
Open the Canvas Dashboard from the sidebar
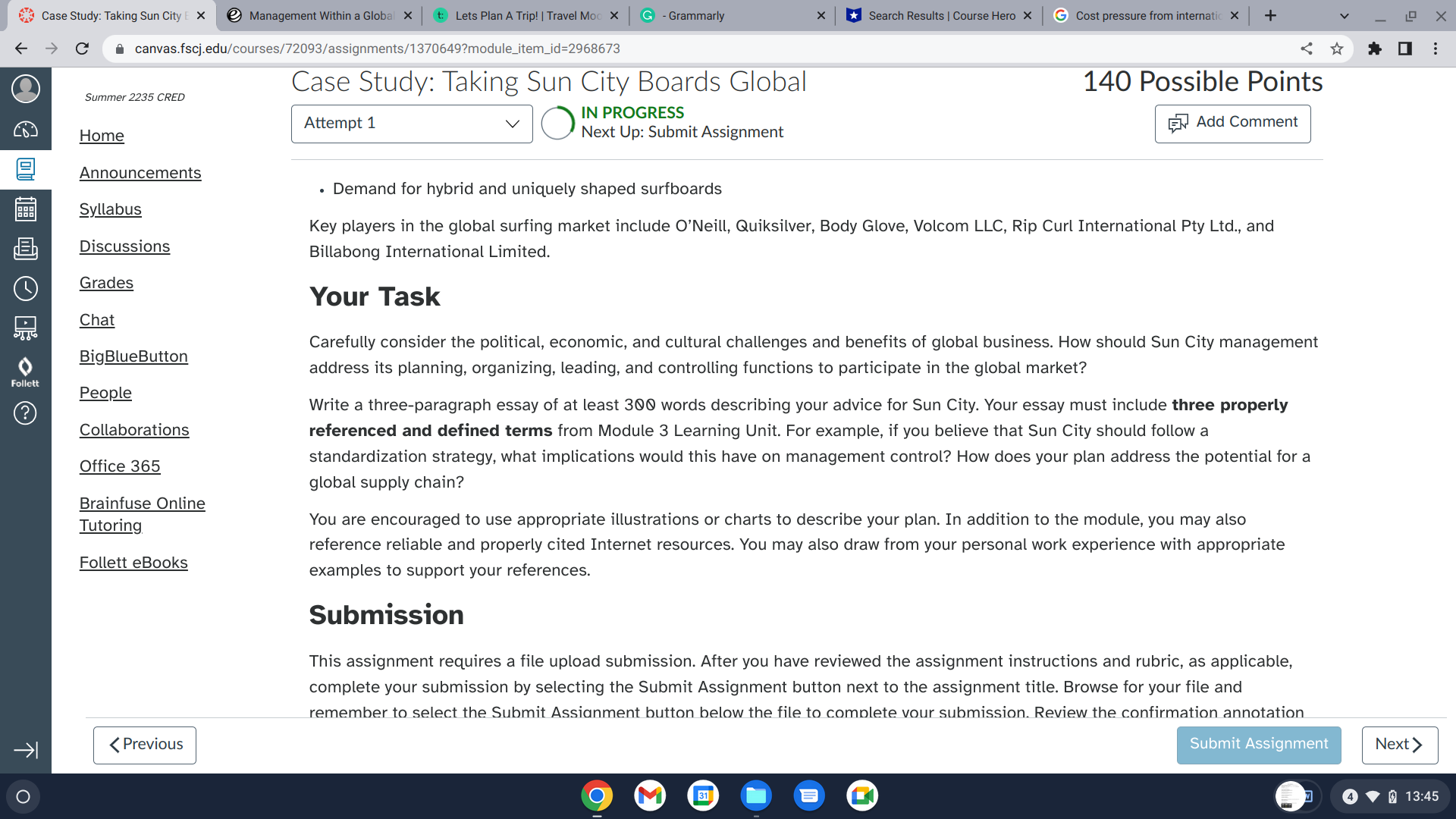coord(25,129)
